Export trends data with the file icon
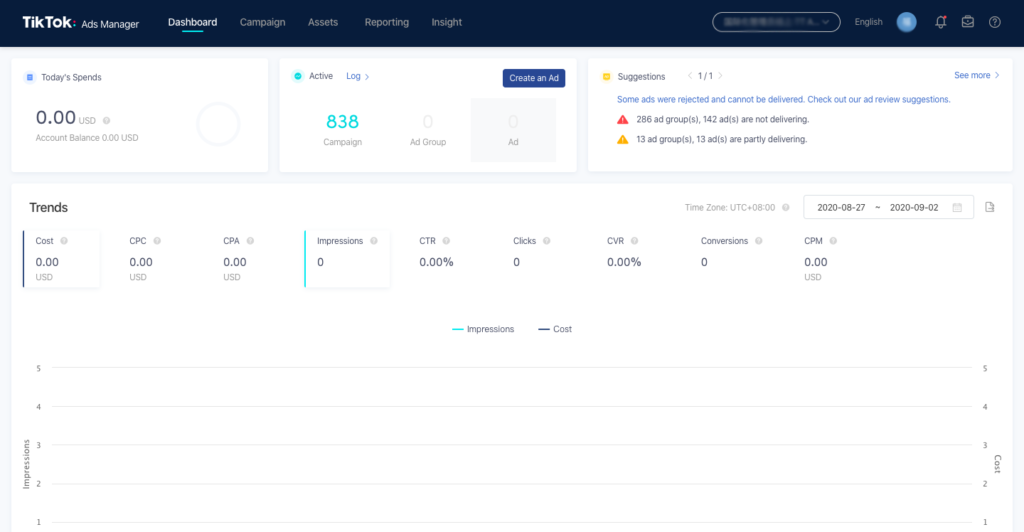 tap(990, 207)
